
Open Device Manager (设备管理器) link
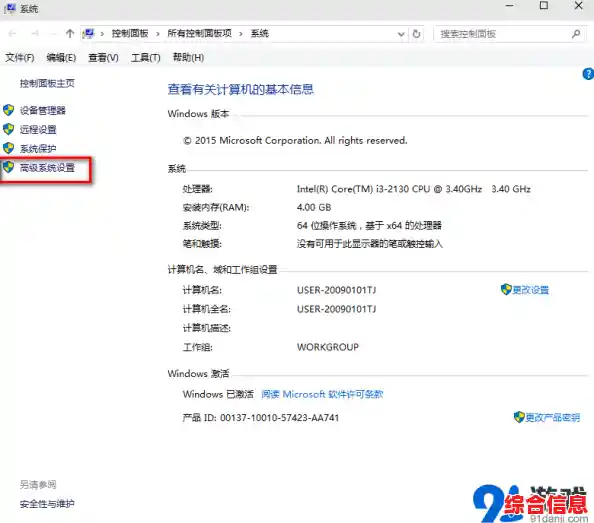coord(42,111)
